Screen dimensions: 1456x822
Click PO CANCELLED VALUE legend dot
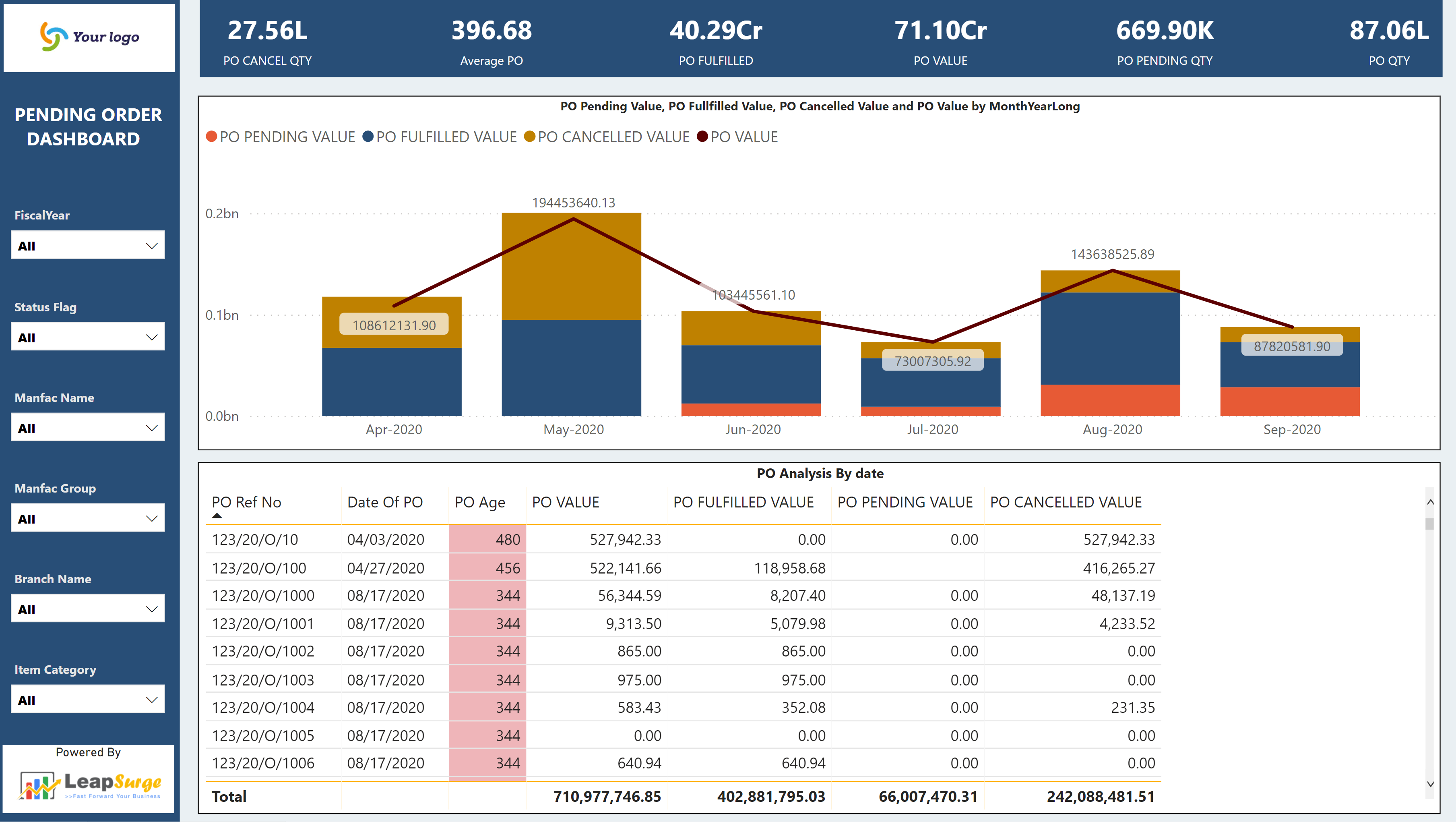[x=530, y=137]
